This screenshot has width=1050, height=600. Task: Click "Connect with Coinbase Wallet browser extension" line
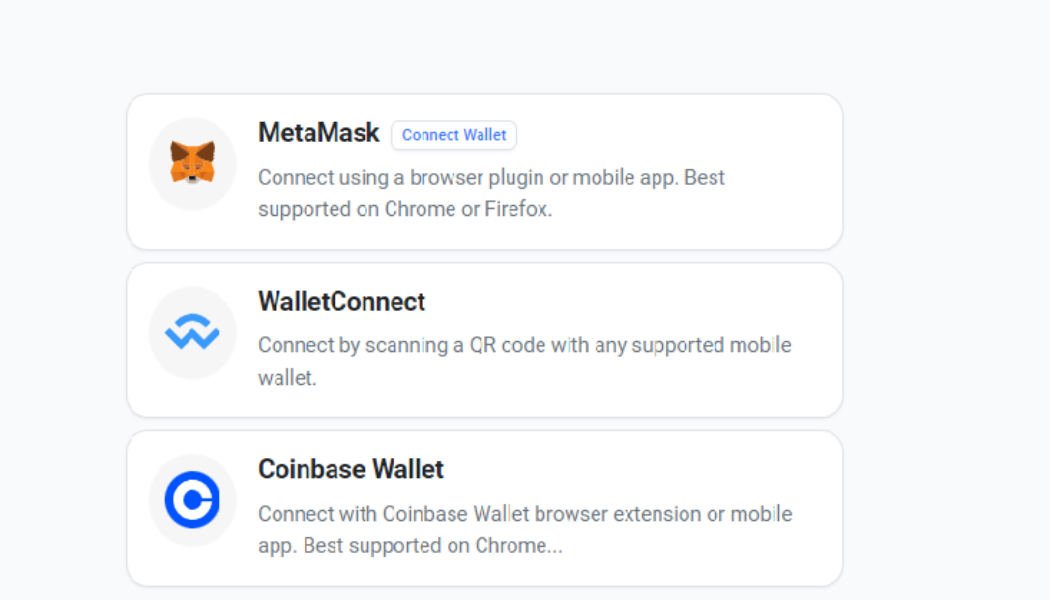(x=524, y=514)
